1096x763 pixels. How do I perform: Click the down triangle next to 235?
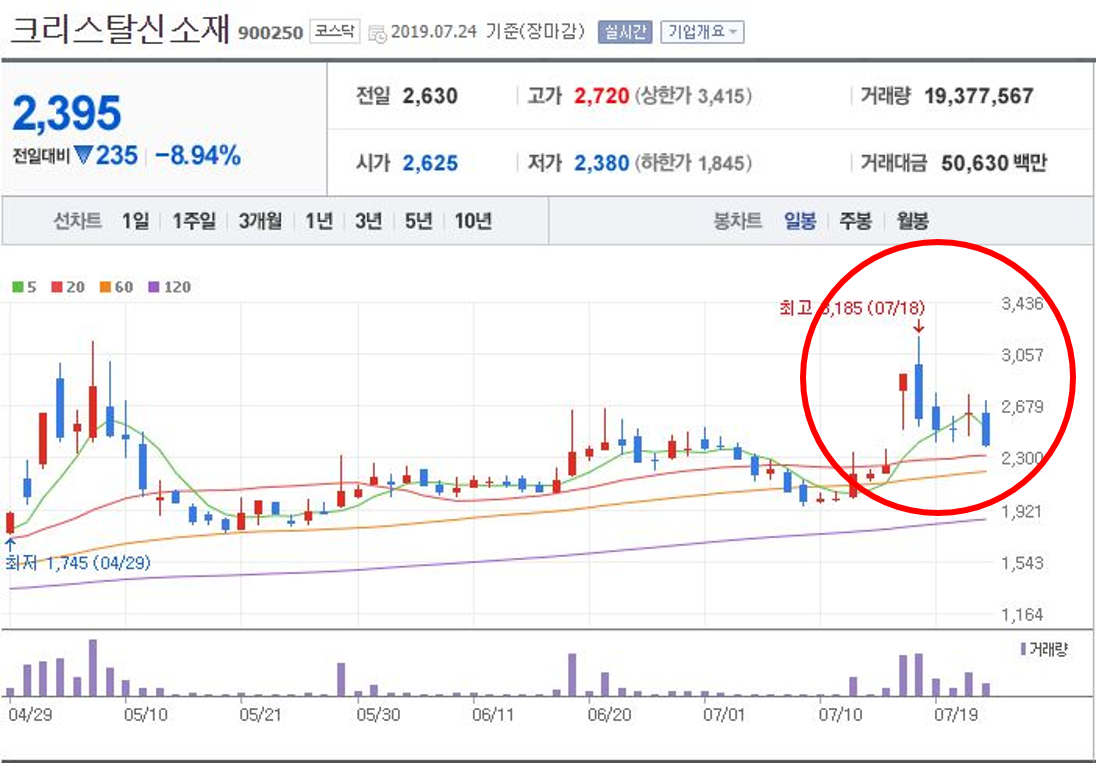pyautogui.click(x=83, y=156)
